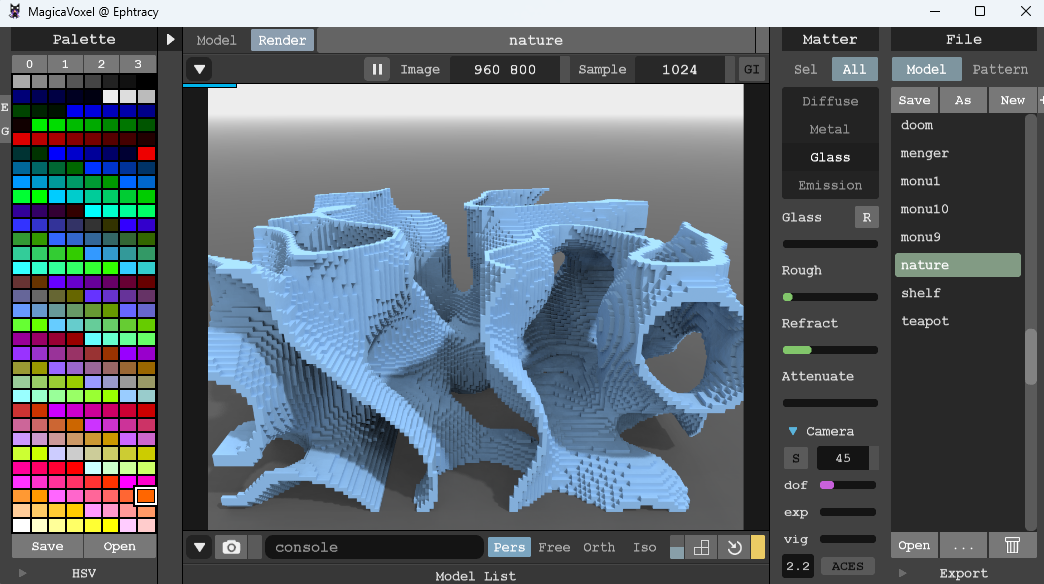Expand panel using arrow beside Palette header

(x=170, y=40)
